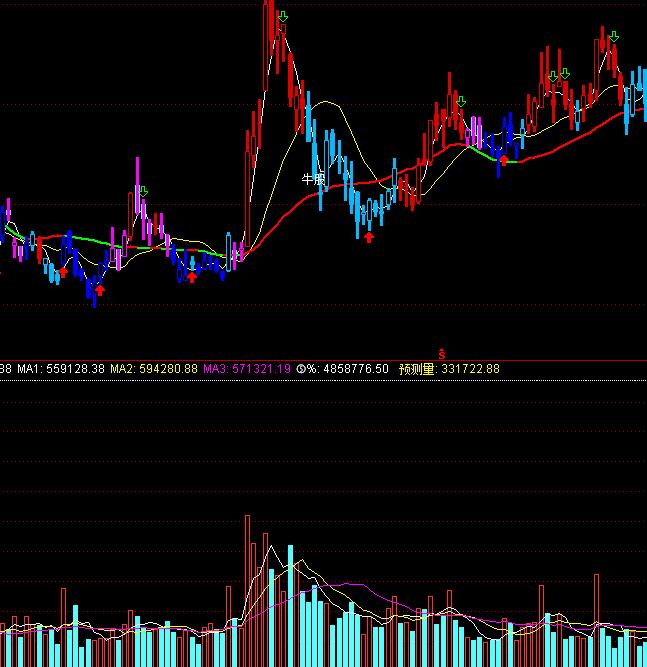Screen dimensions: 647x667
Task: Click the leftmost red buy arrow
Action: click(63, 271)
